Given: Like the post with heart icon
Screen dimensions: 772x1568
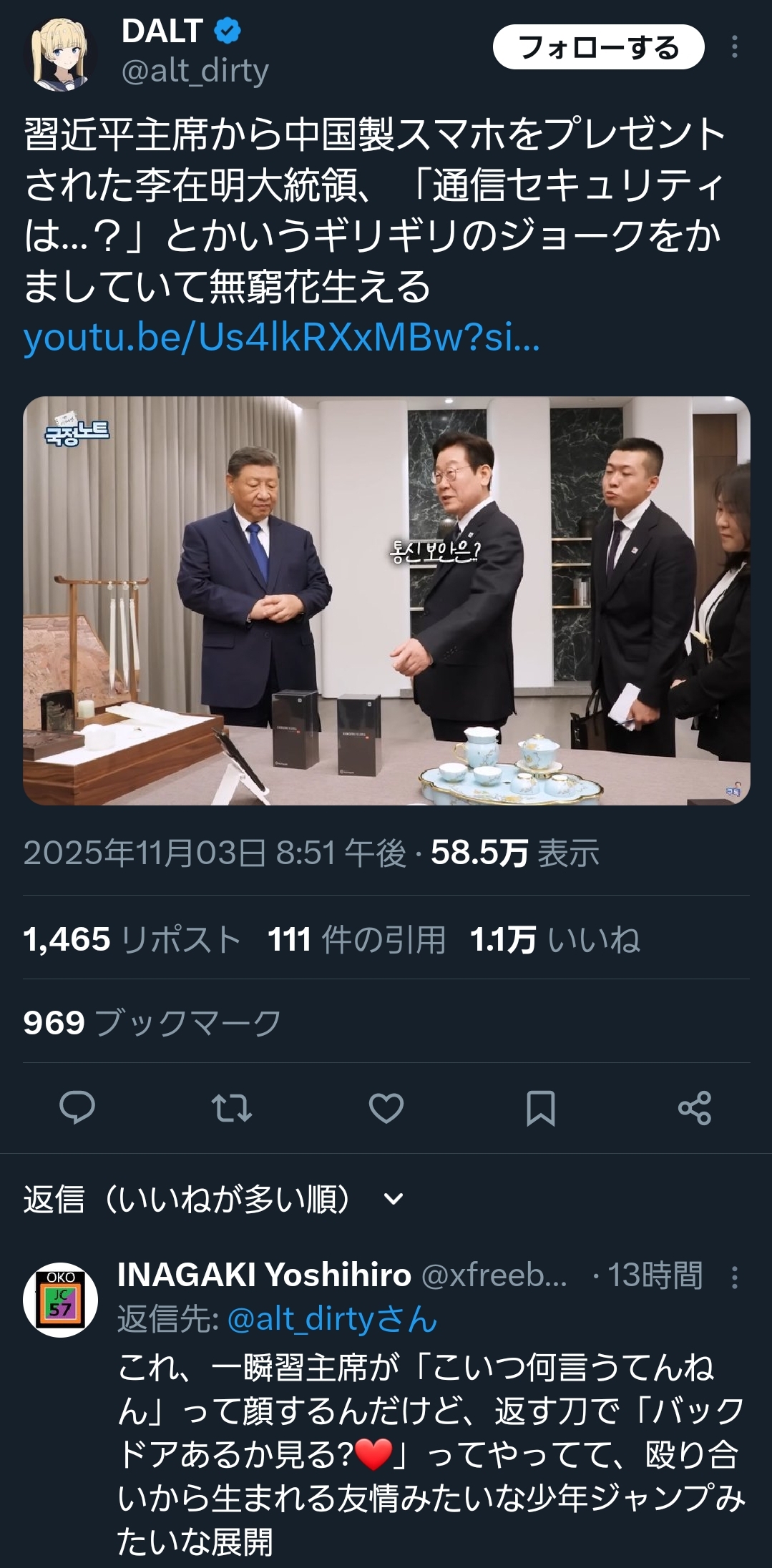Looking at the screenshot, I should coord(386,1107).
